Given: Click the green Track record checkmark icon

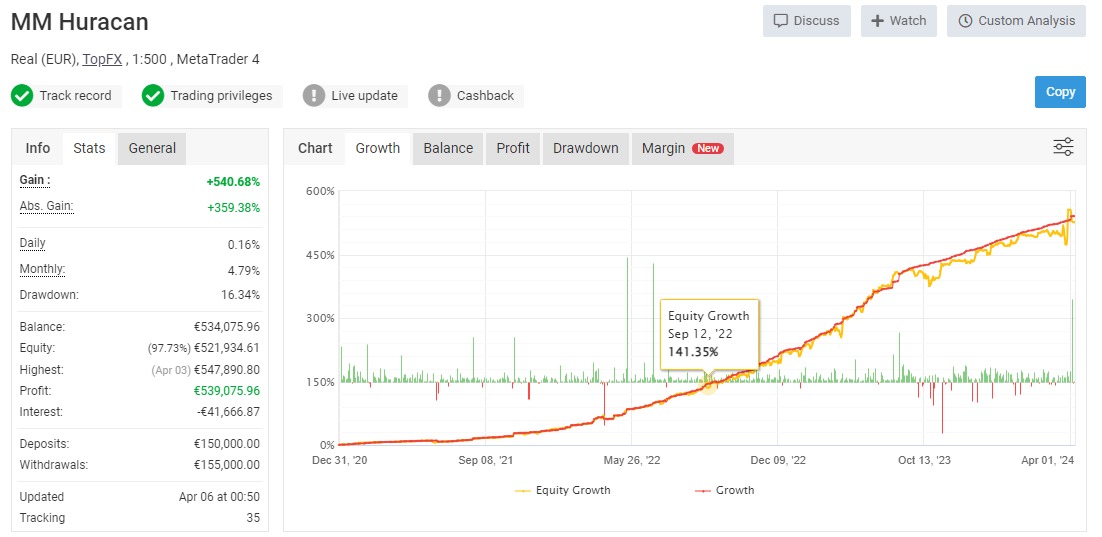Looking at the screenshot, I should [x=22, y=96].
